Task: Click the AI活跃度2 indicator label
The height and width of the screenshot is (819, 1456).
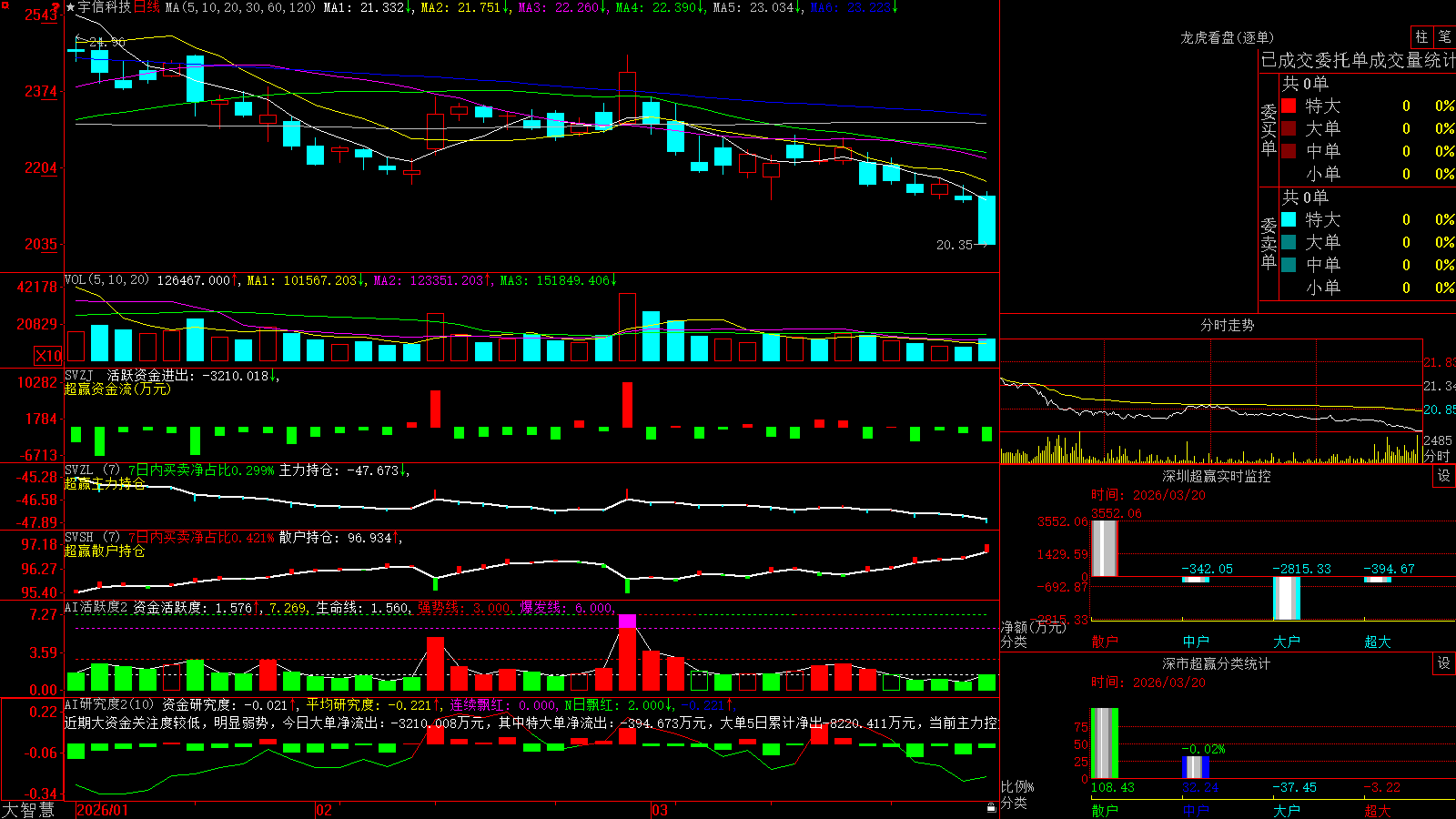Action: (96, 607)
